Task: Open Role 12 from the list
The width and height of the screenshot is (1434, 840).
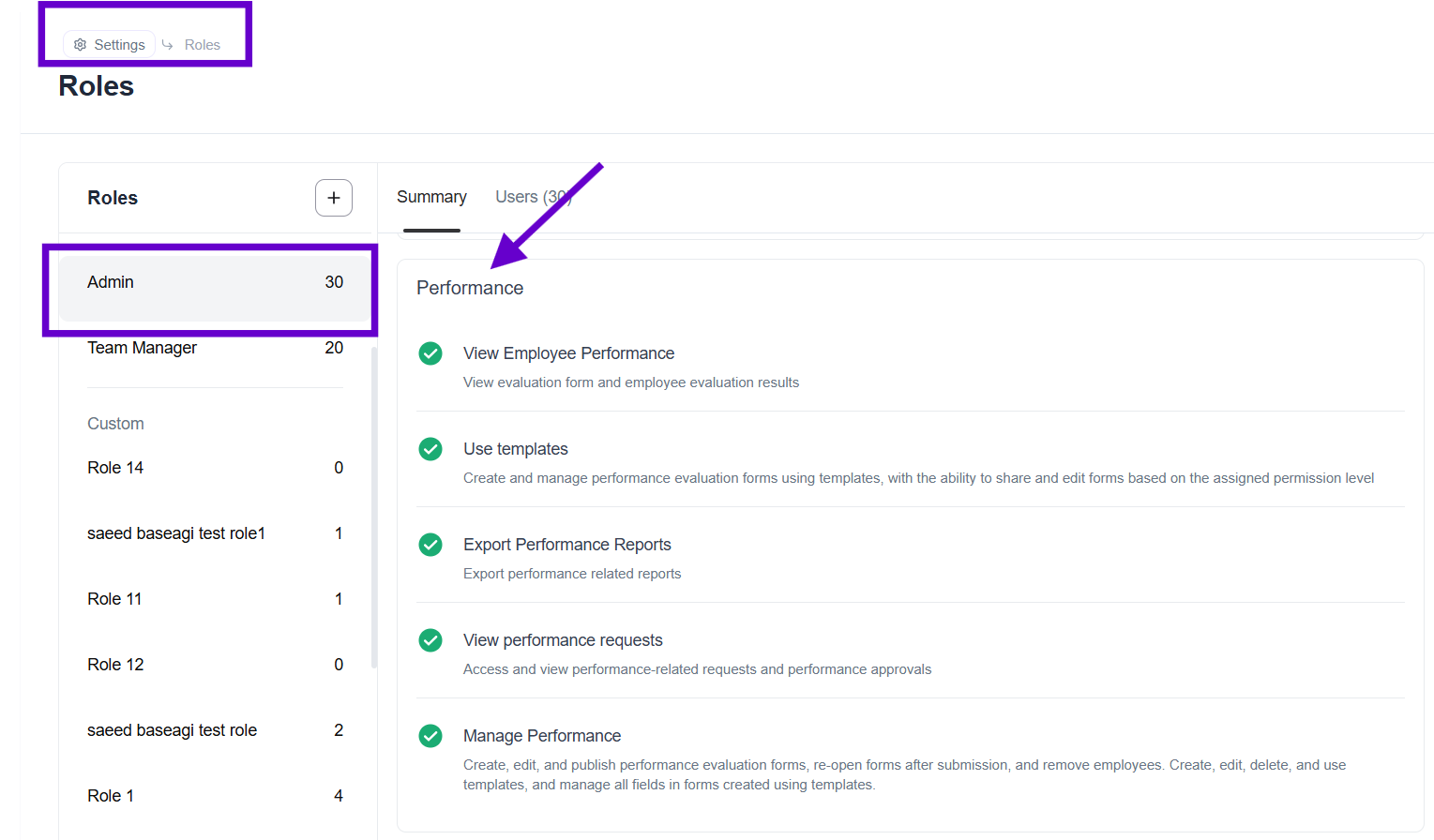Action: click(214, 665)
